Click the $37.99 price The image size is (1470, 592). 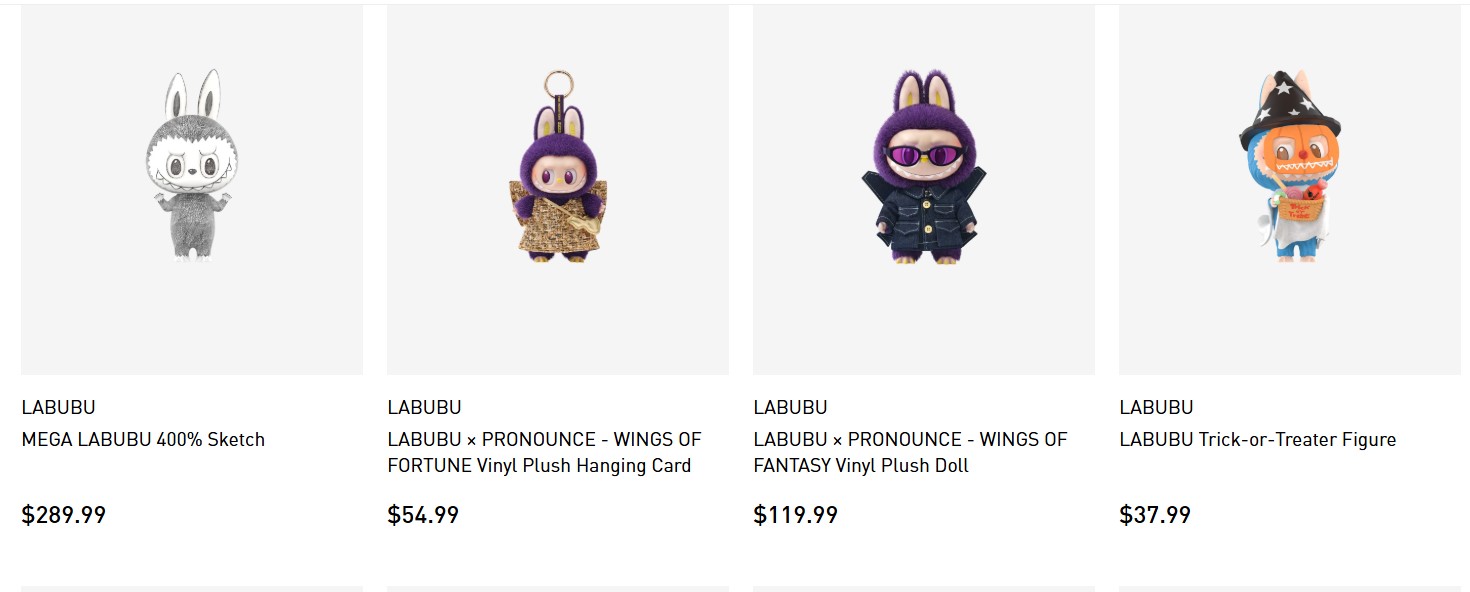coord(1155,515)
